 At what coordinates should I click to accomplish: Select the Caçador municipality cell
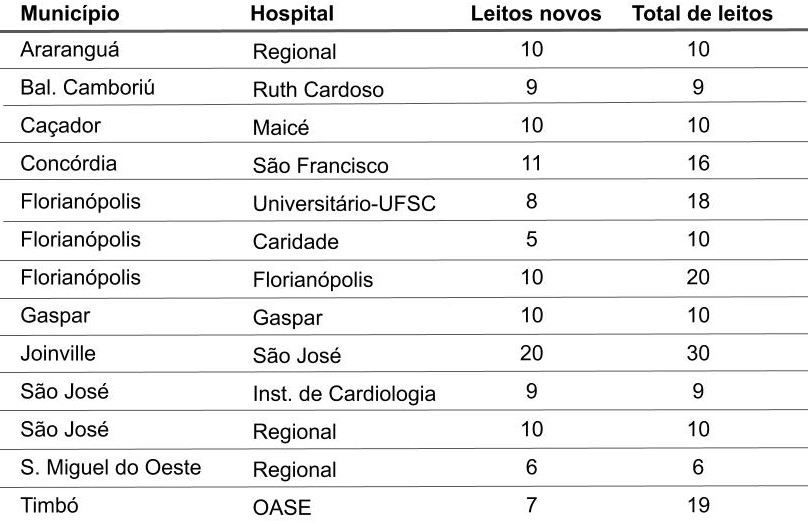coord(60,126)
